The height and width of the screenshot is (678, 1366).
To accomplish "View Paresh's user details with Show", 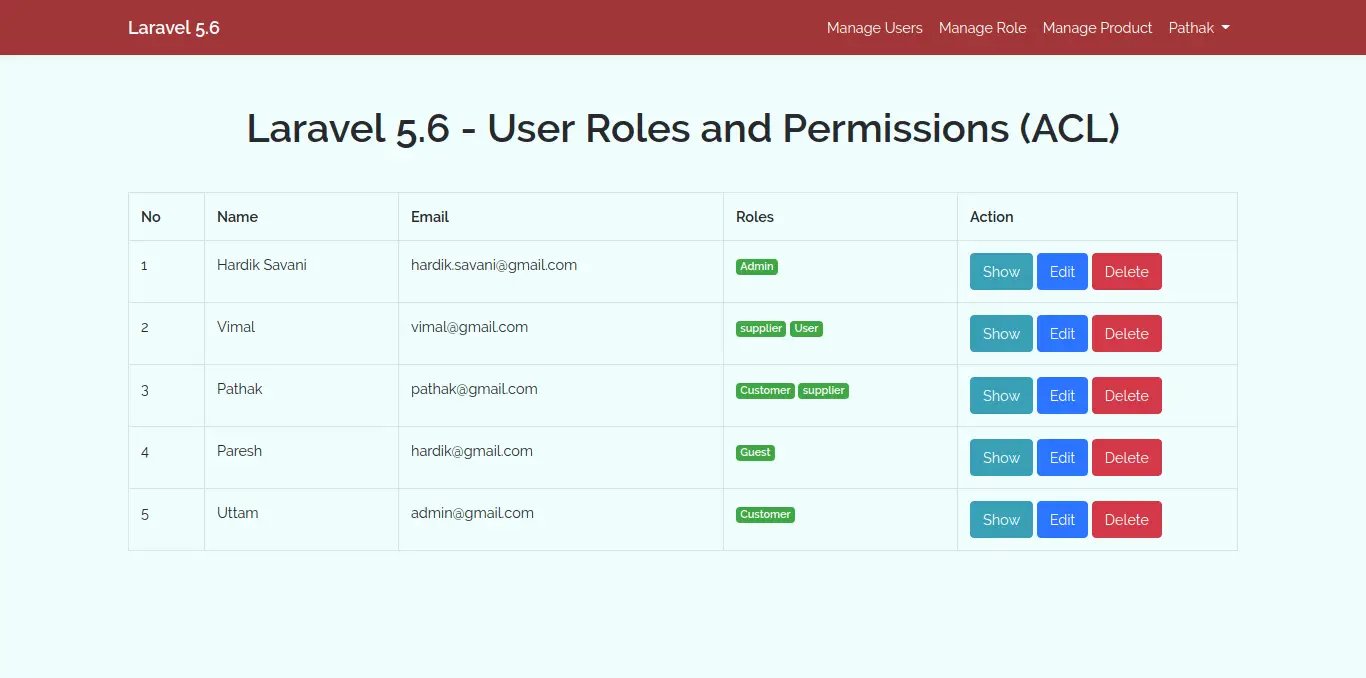I will (1000, 458).
